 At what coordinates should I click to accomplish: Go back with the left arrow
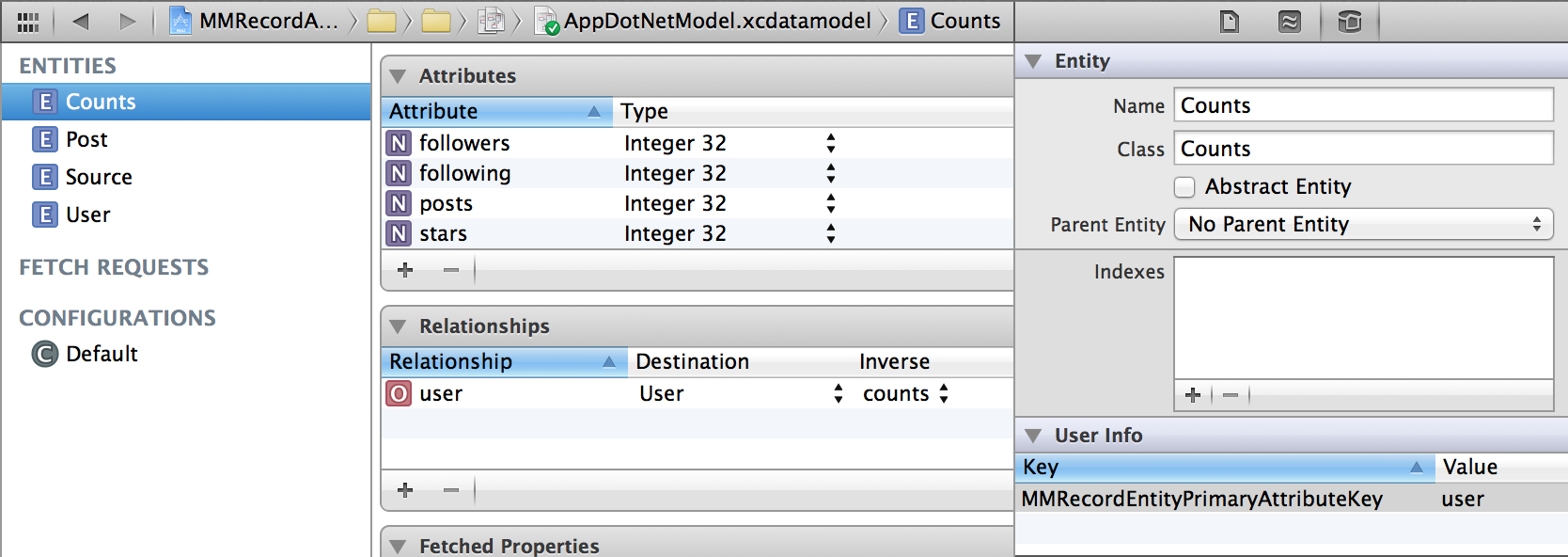[81, 21]
